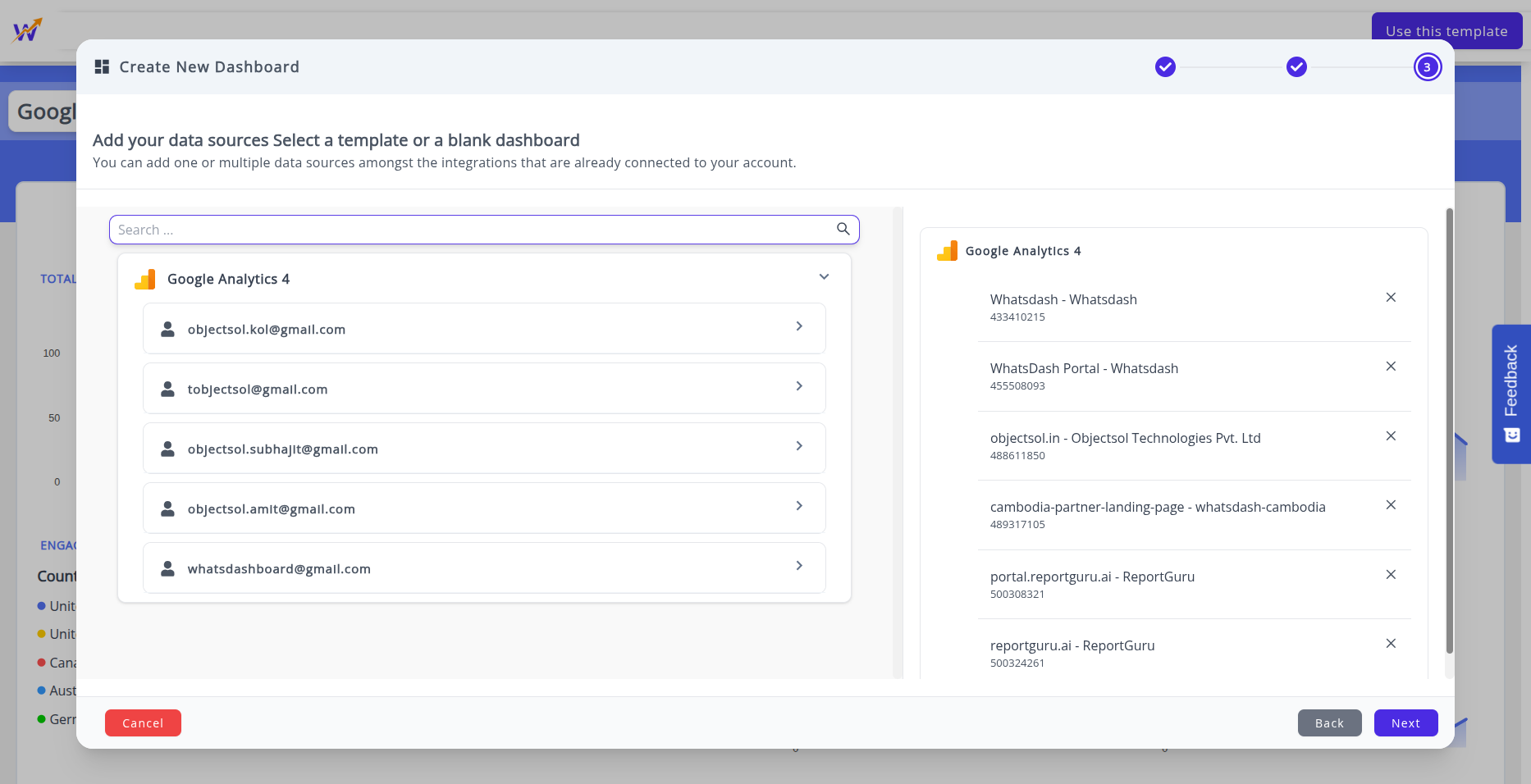Remove objectsol.in Objectsol Technologies source
Image resolution: width=1531 pixels, height=784 pixels.
(1391, 436)
